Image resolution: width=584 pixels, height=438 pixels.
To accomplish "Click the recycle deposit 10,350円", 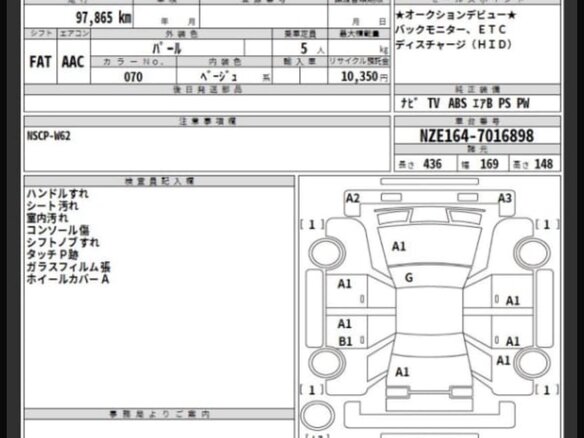I will [364, 76].
